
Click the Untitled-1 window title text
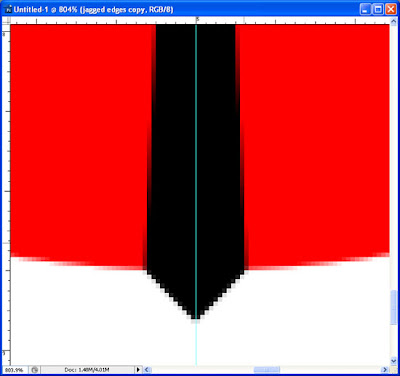click(93, 9)
